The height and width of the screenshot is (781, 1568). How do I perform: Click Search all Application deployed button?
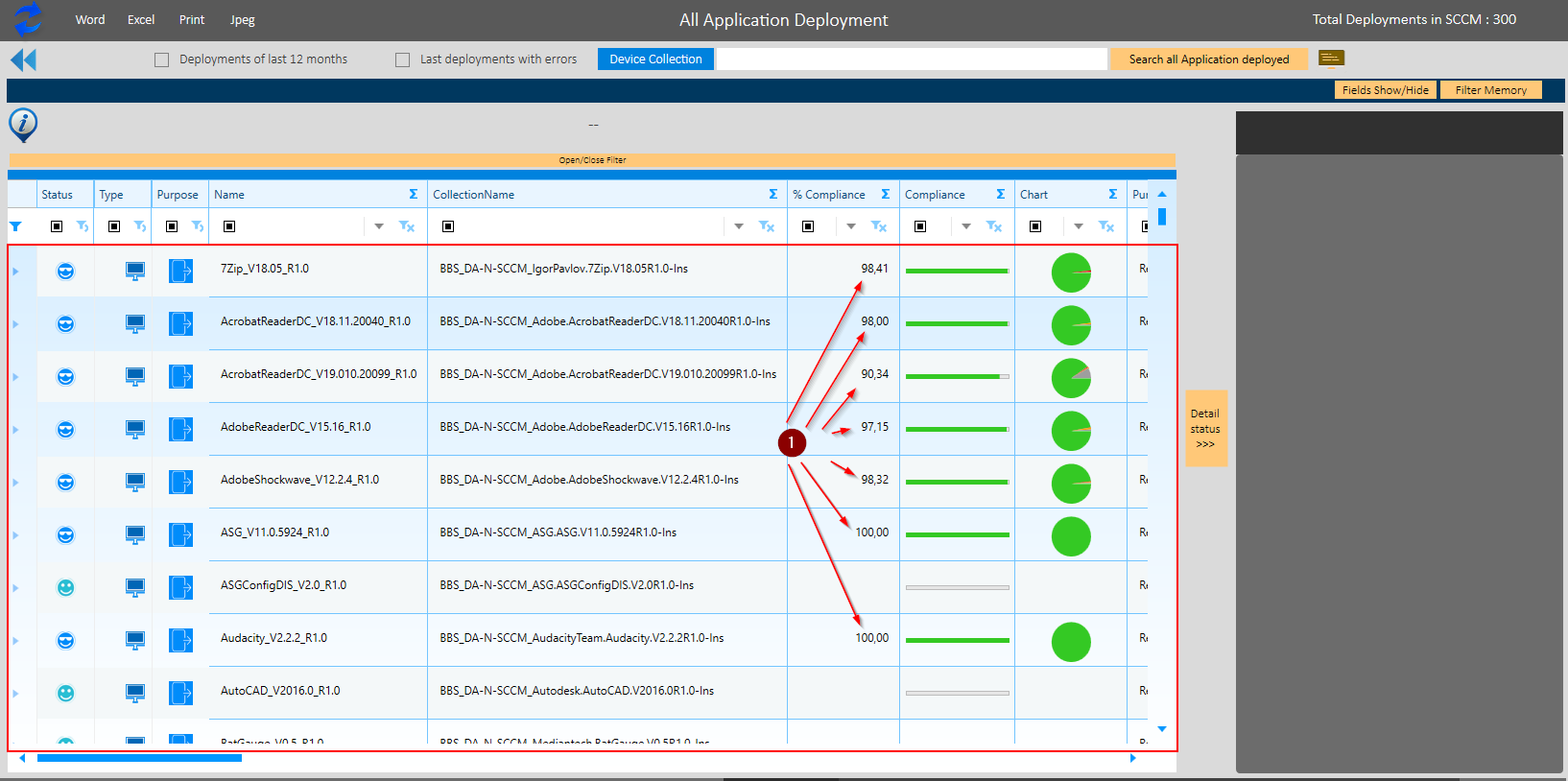click(1209, 59)
